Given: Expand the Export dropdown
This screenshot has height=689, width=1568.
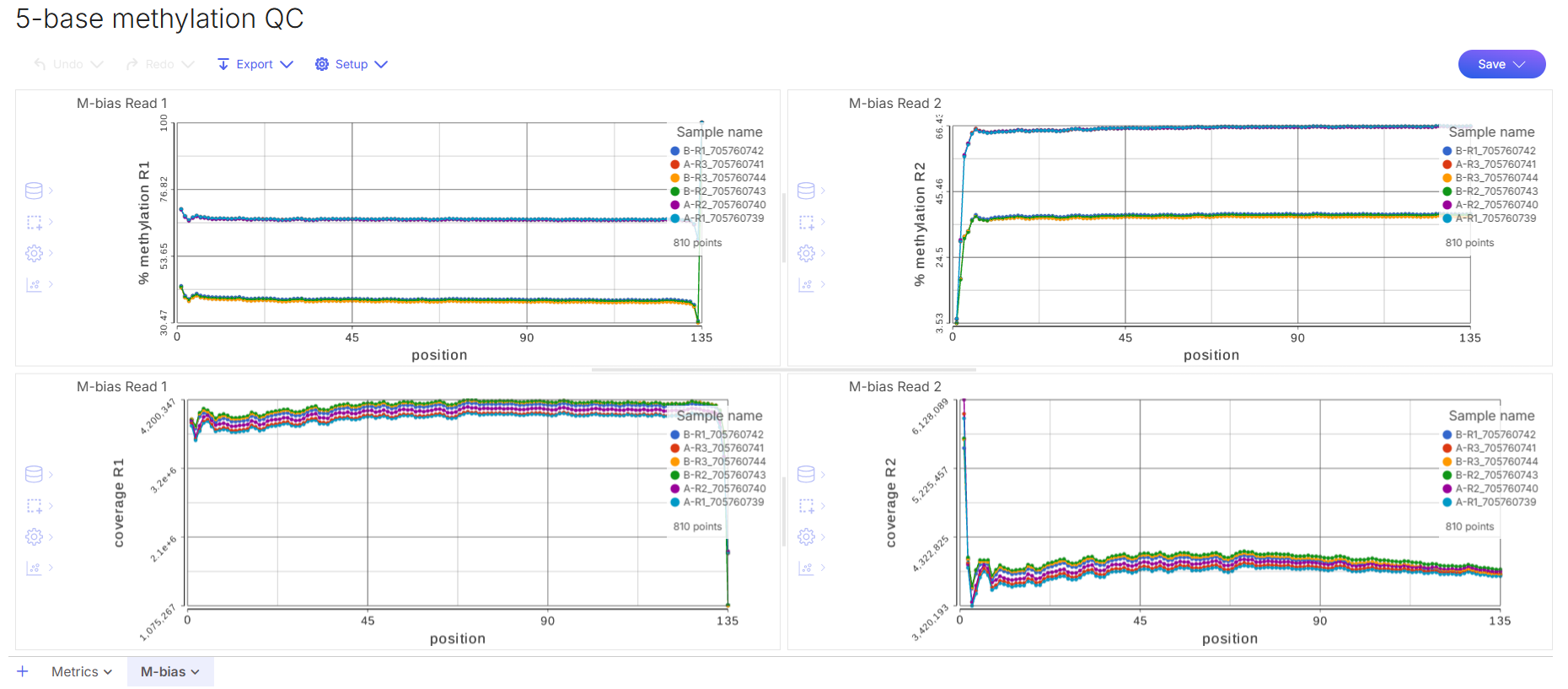Looking at the screenshot, I should pyautogui.click(x=255, y=64).
